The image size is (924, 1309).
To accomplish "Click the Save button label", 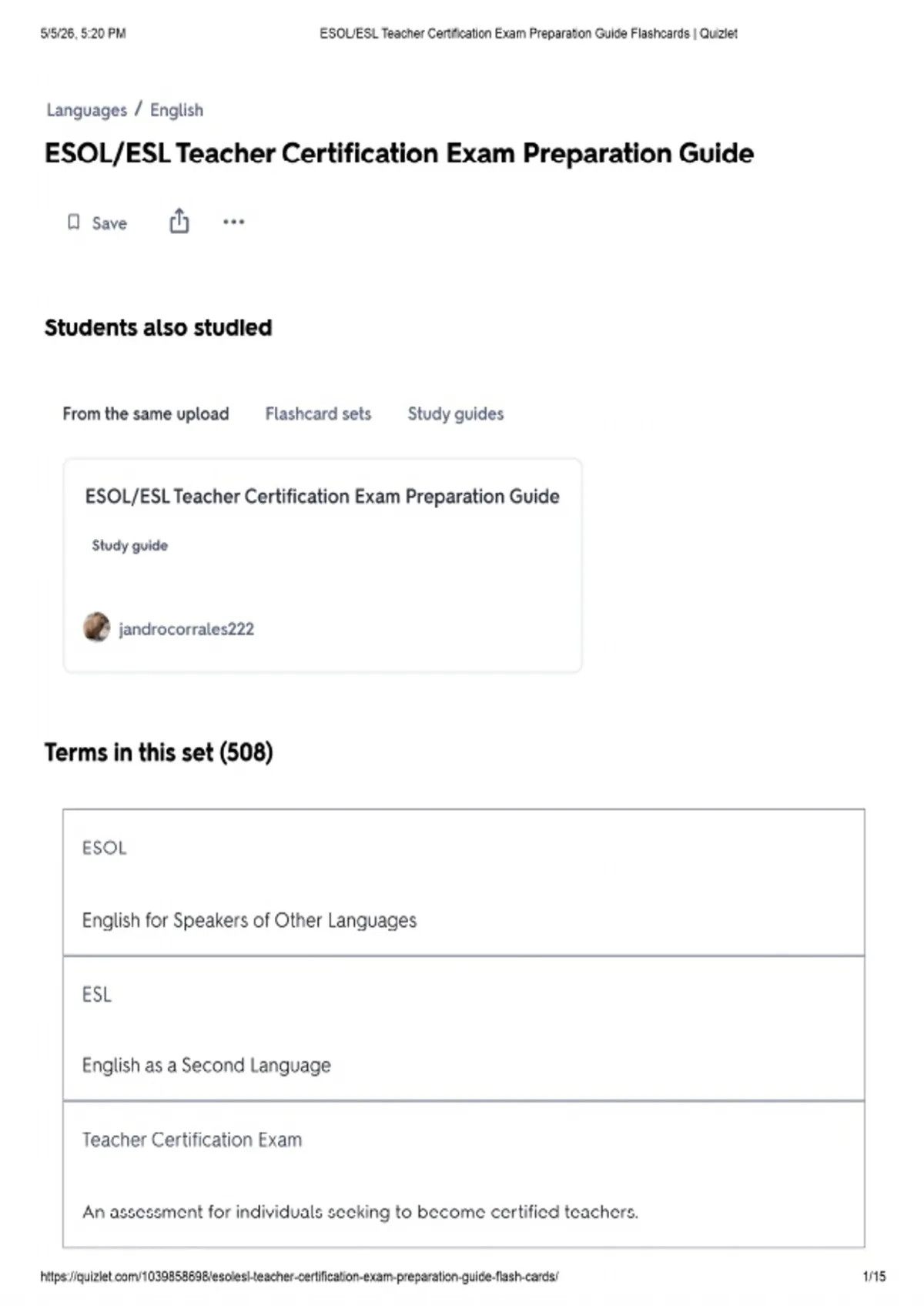I will pyautogui.click(x=109, y=223).
